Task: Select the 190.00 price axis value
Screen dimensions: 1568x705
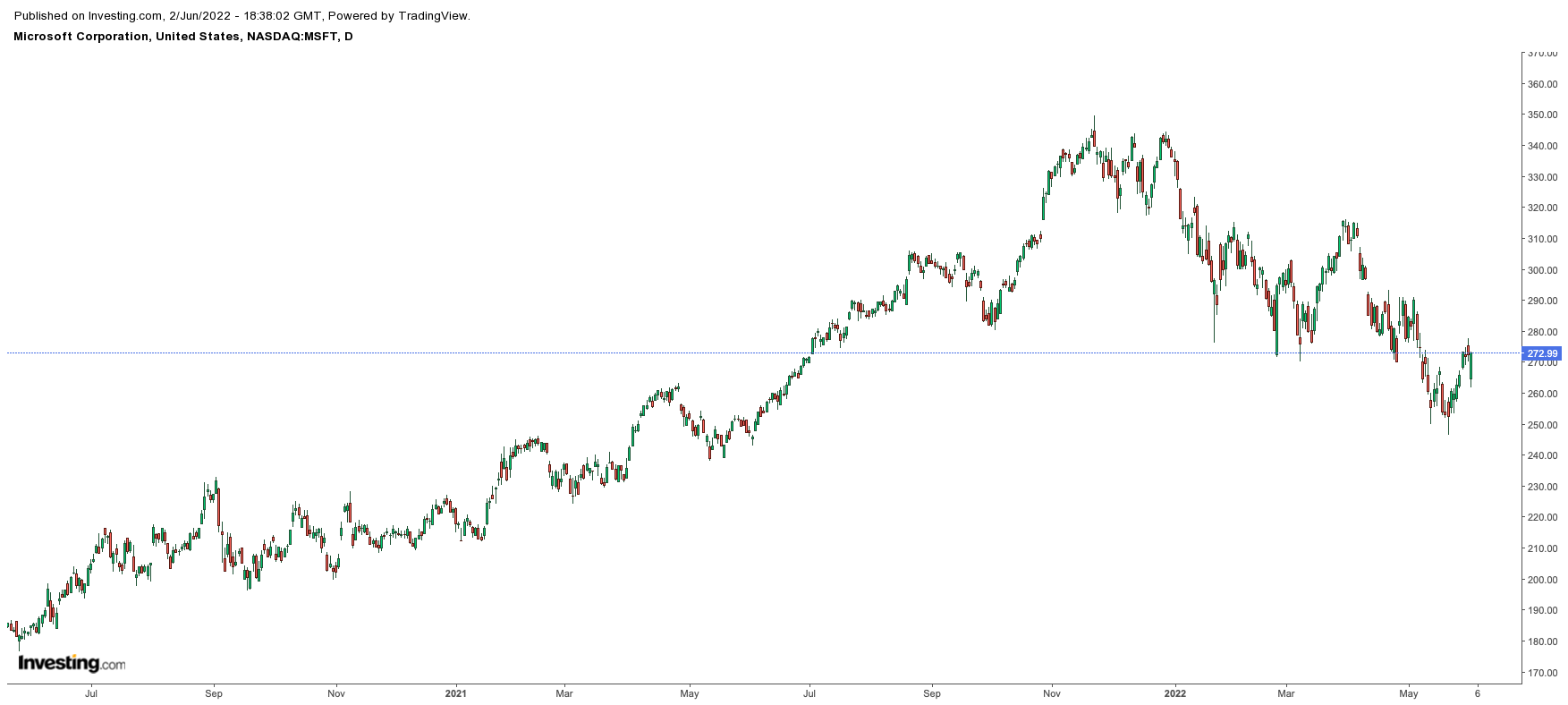Action: click(x=1543, y=610)
